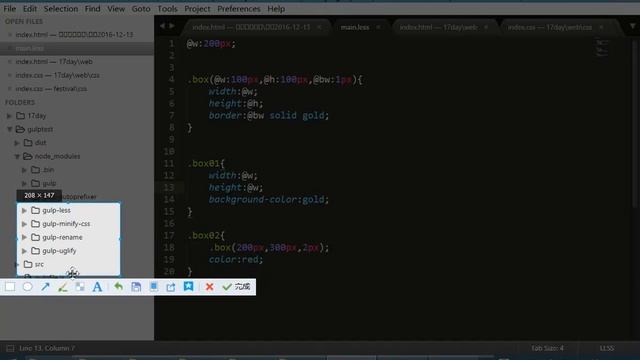This screenshot has height=360, width=640.
Task: Open the Goto menu
Action: point(141,9)
